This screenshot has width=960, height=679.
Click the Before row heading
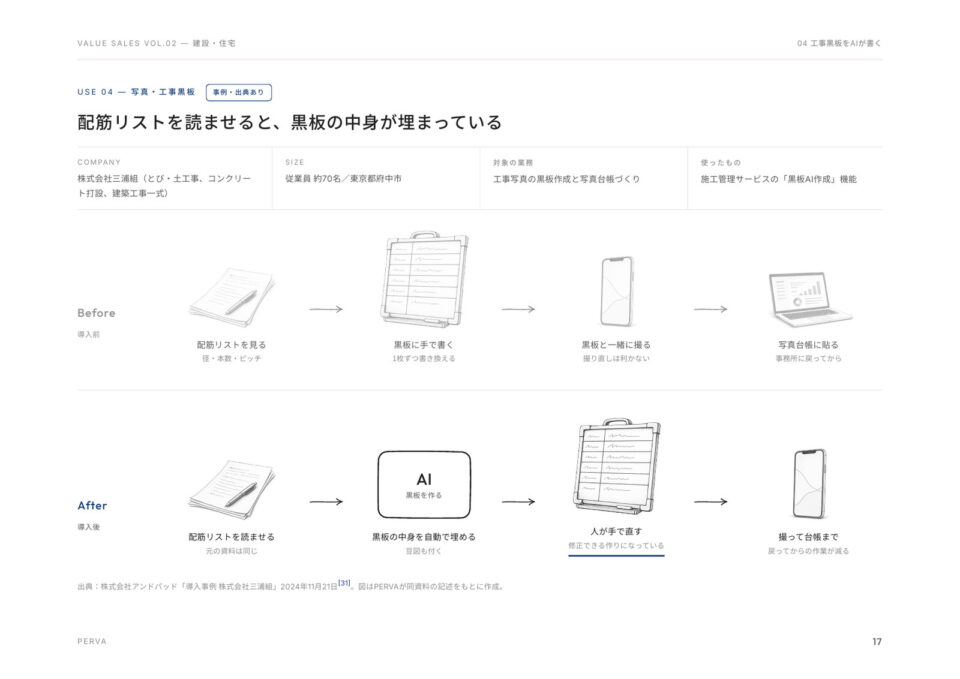(x=96, y=313)
